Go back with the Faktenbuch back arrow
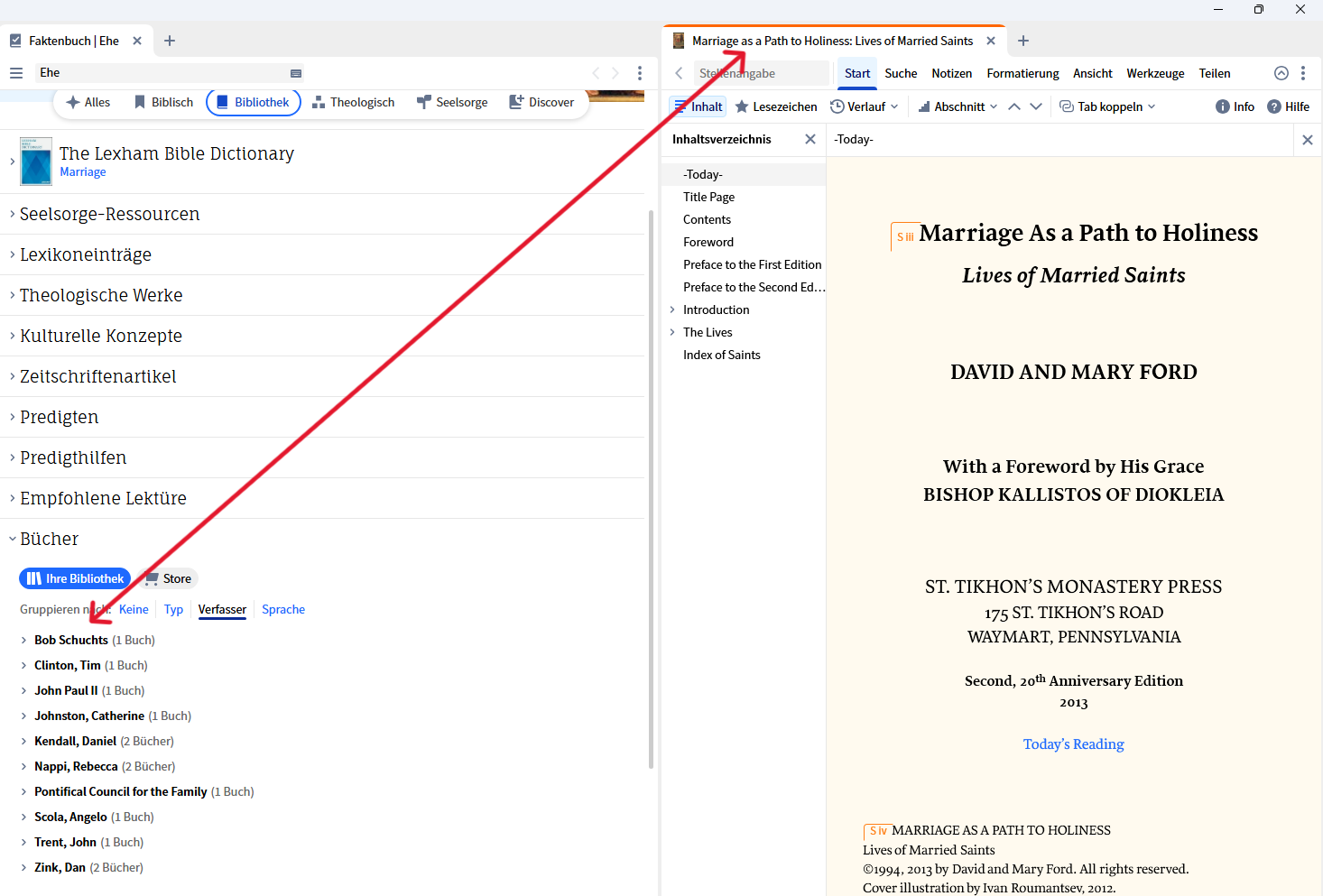Screen dimensions: 1323x896 point(596,73)
